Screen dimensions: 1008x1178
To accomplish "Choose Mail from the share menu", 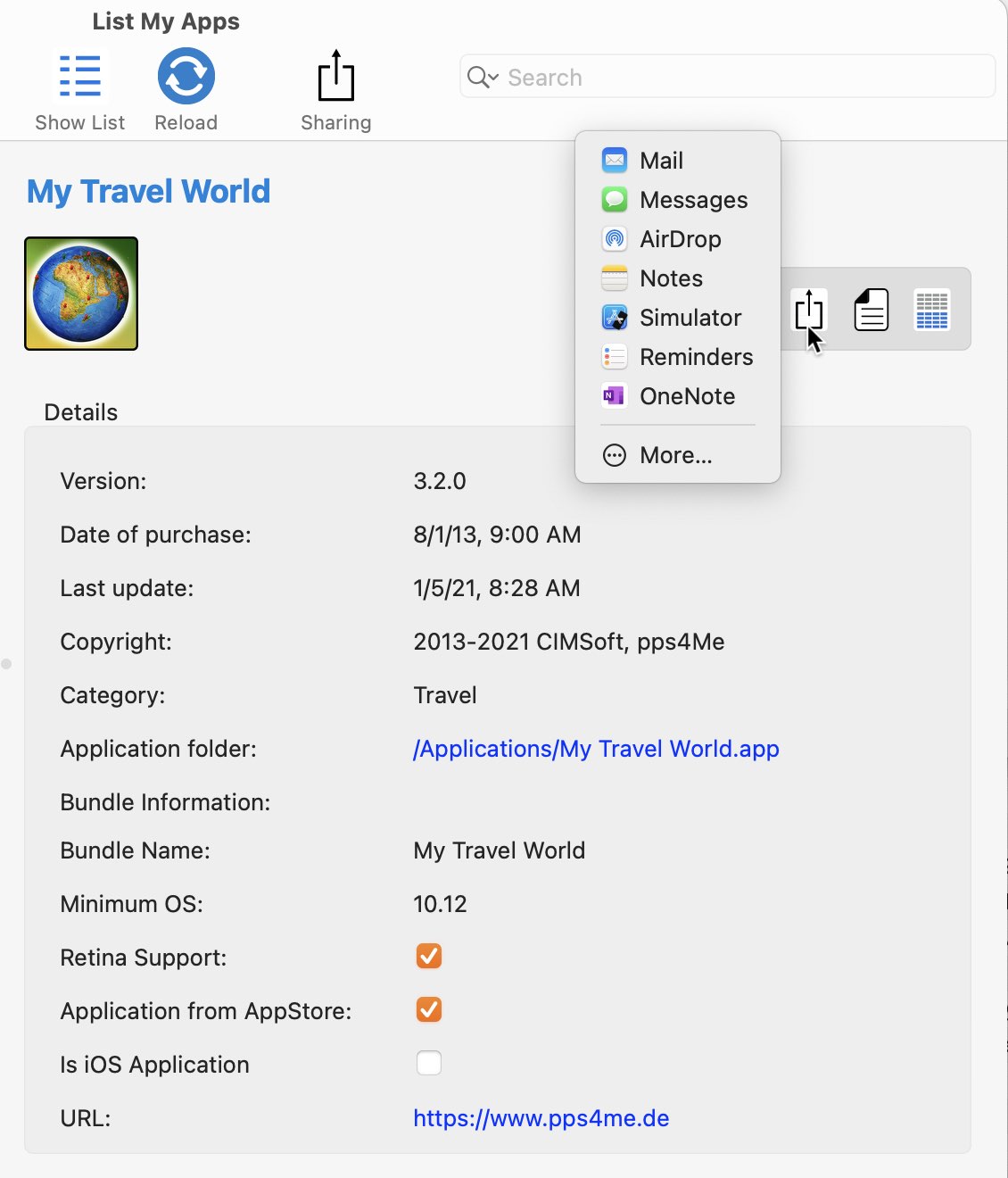I will (678, 161).
